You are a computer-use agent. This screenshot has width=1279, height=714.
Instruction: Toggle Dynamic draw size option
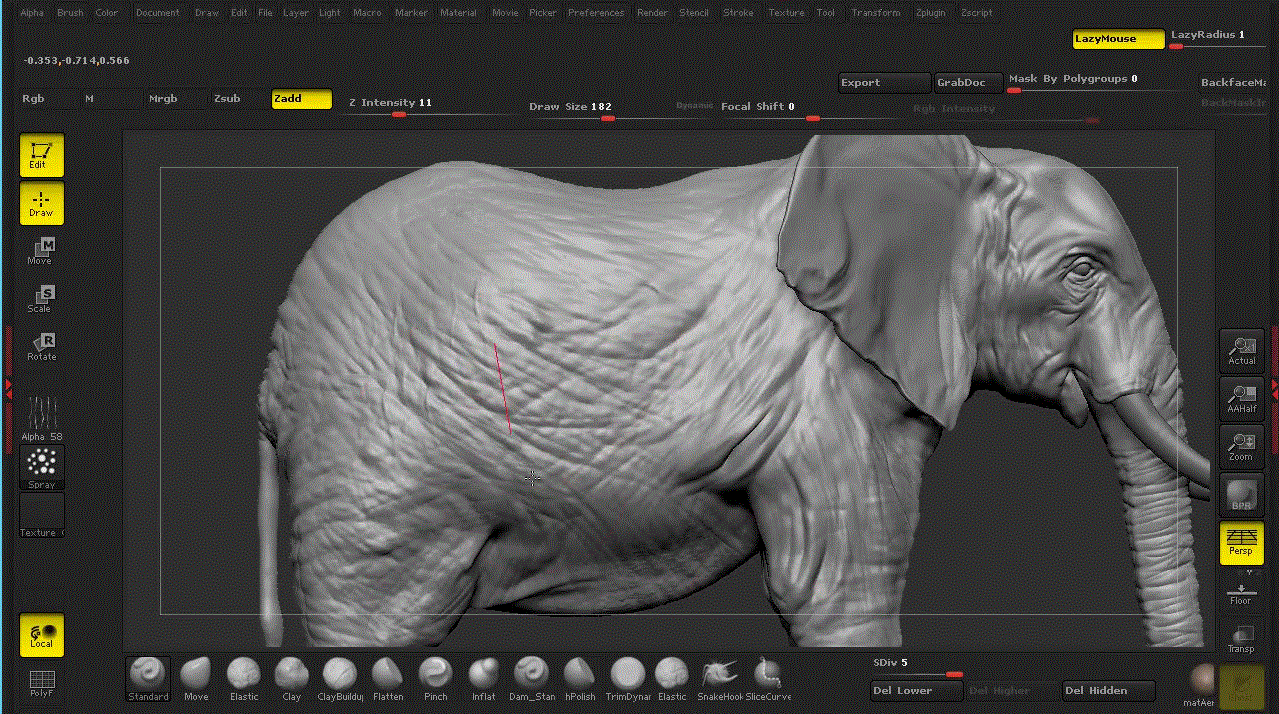tap(695, 105)
